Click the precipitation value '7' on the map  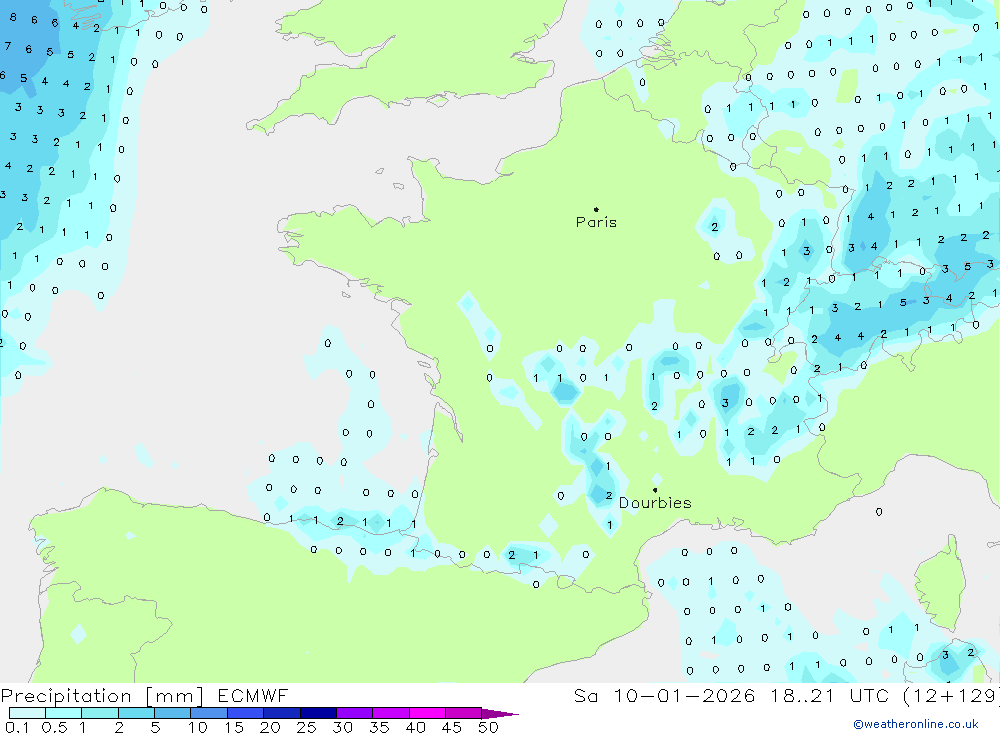click(x=8, y=46)
